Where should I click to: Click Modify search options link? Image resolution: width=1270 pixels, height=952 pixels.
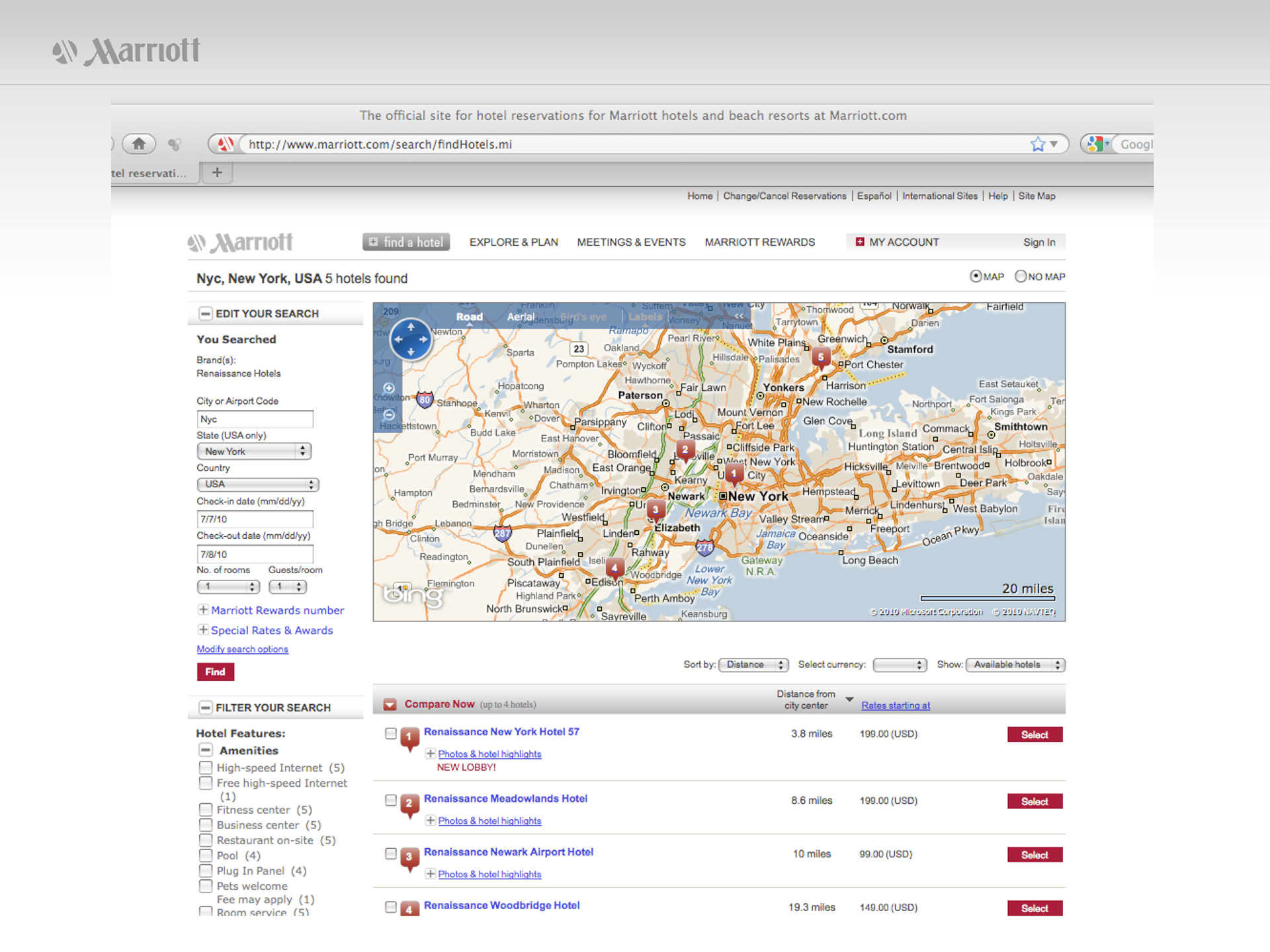point(242,649)
